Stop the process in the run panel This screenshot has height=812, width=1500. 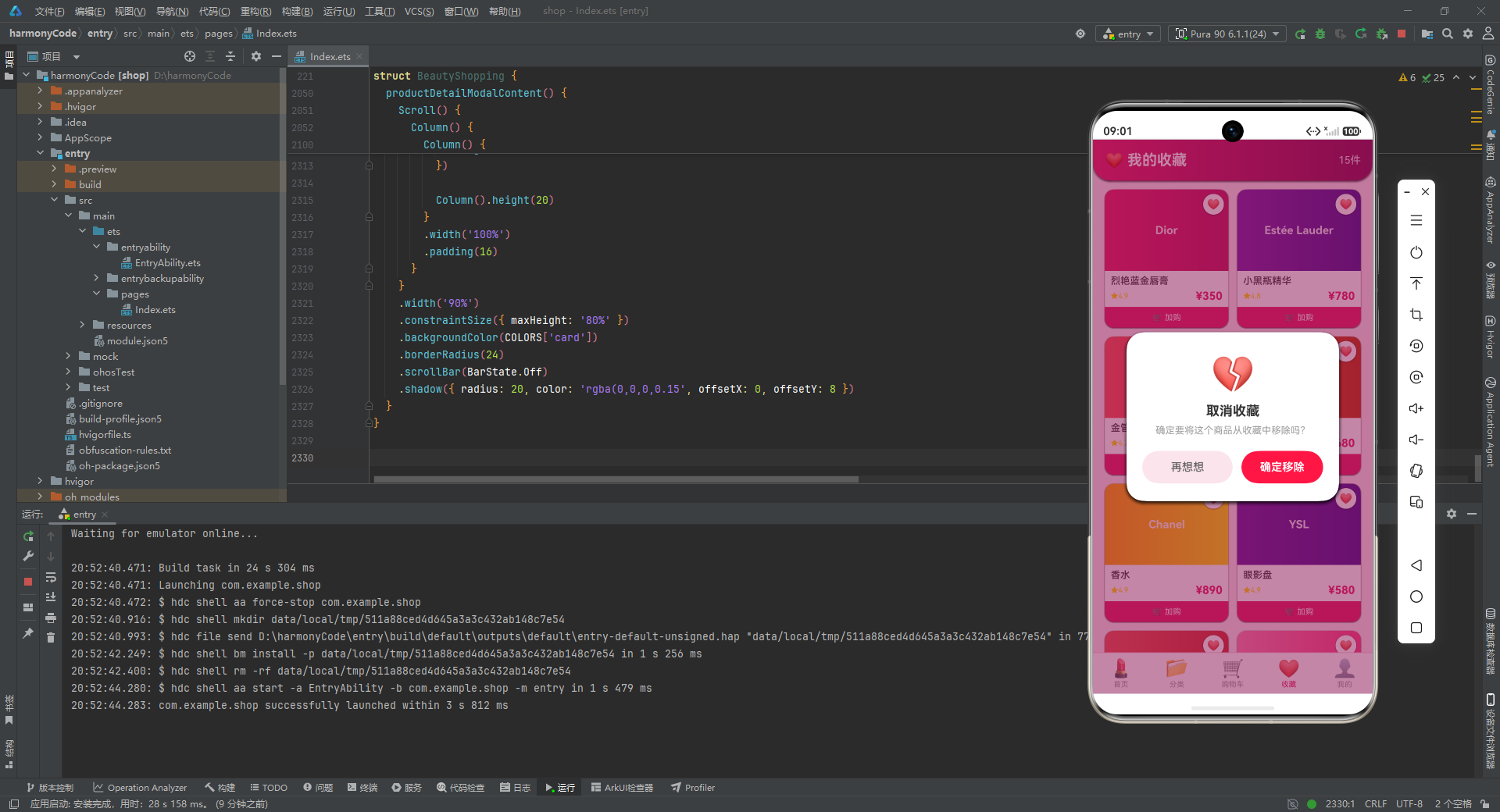point(28,582)
